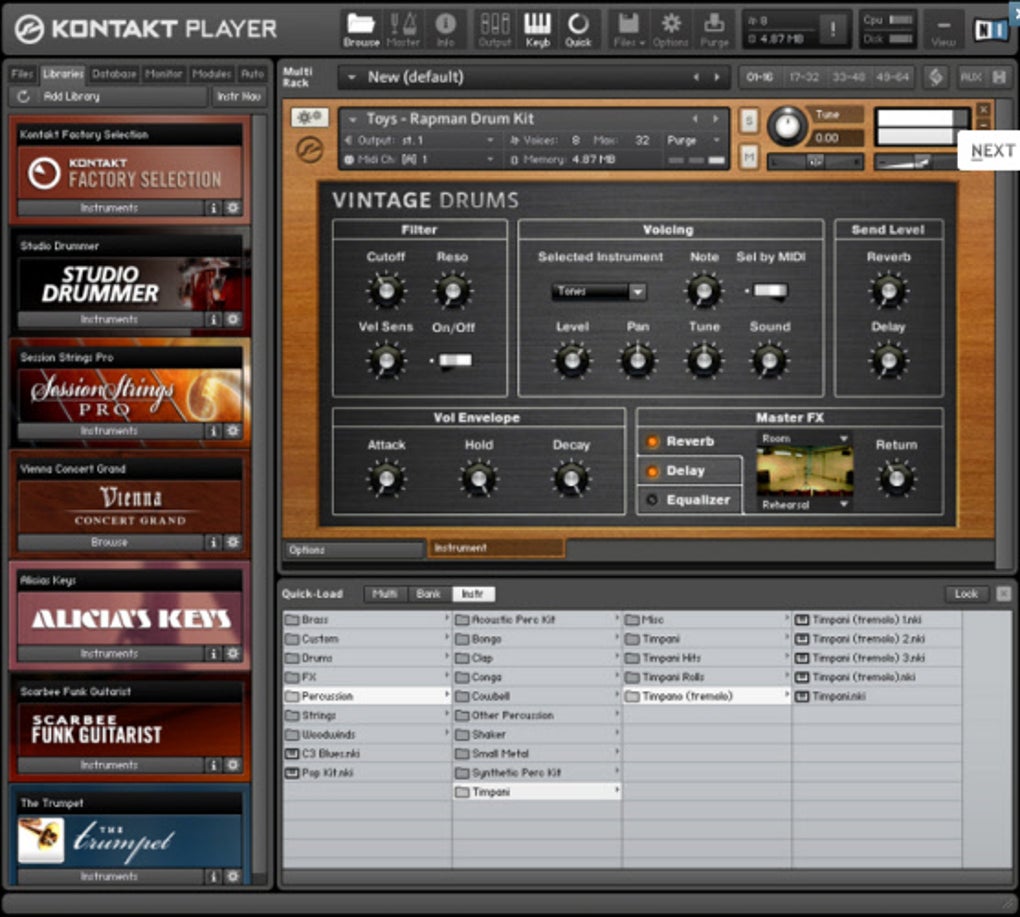Open info icon for Alicia's Keys library

point(213,653)
